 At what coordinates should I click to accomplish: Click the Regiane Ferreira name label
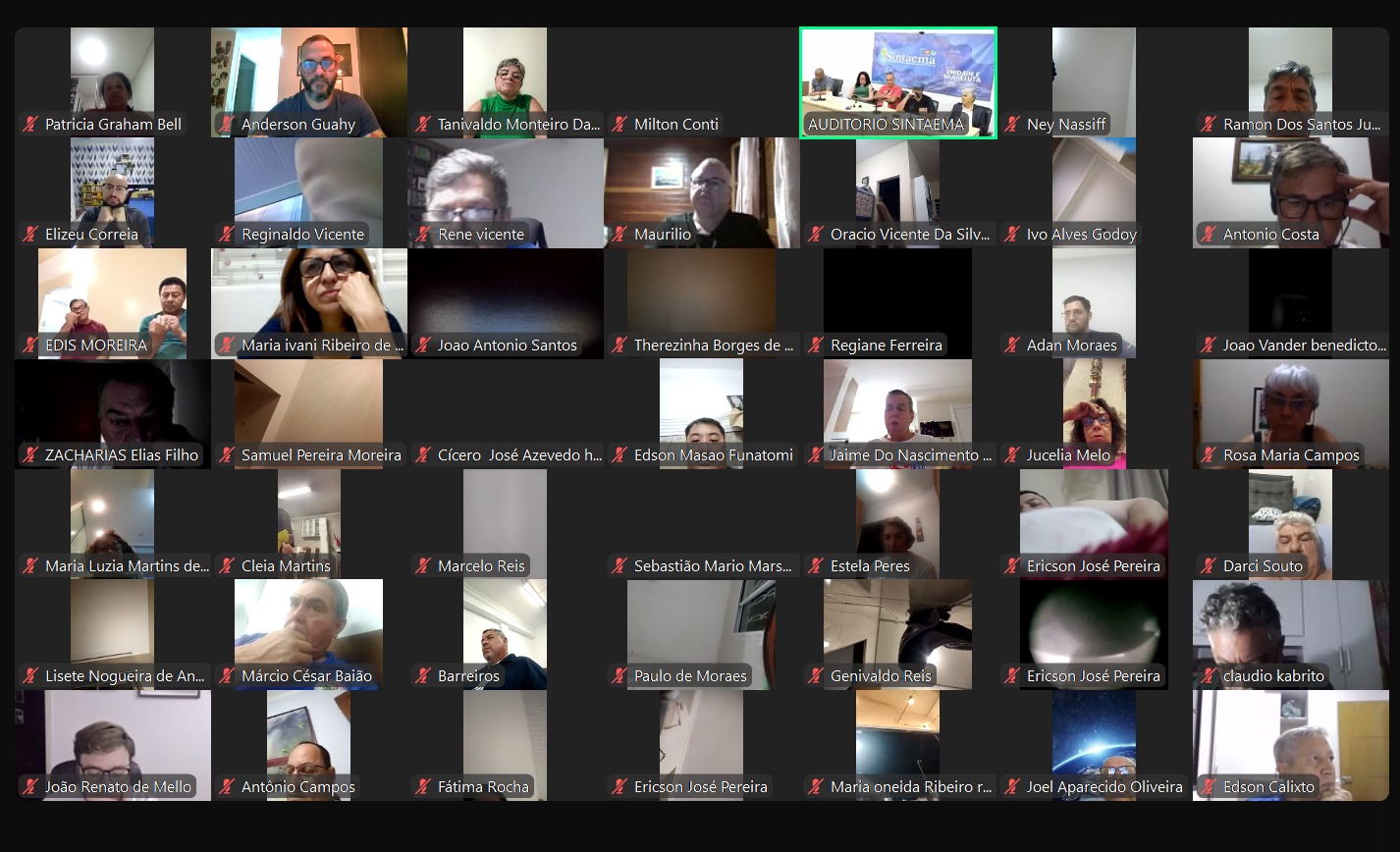coord(886,346)
